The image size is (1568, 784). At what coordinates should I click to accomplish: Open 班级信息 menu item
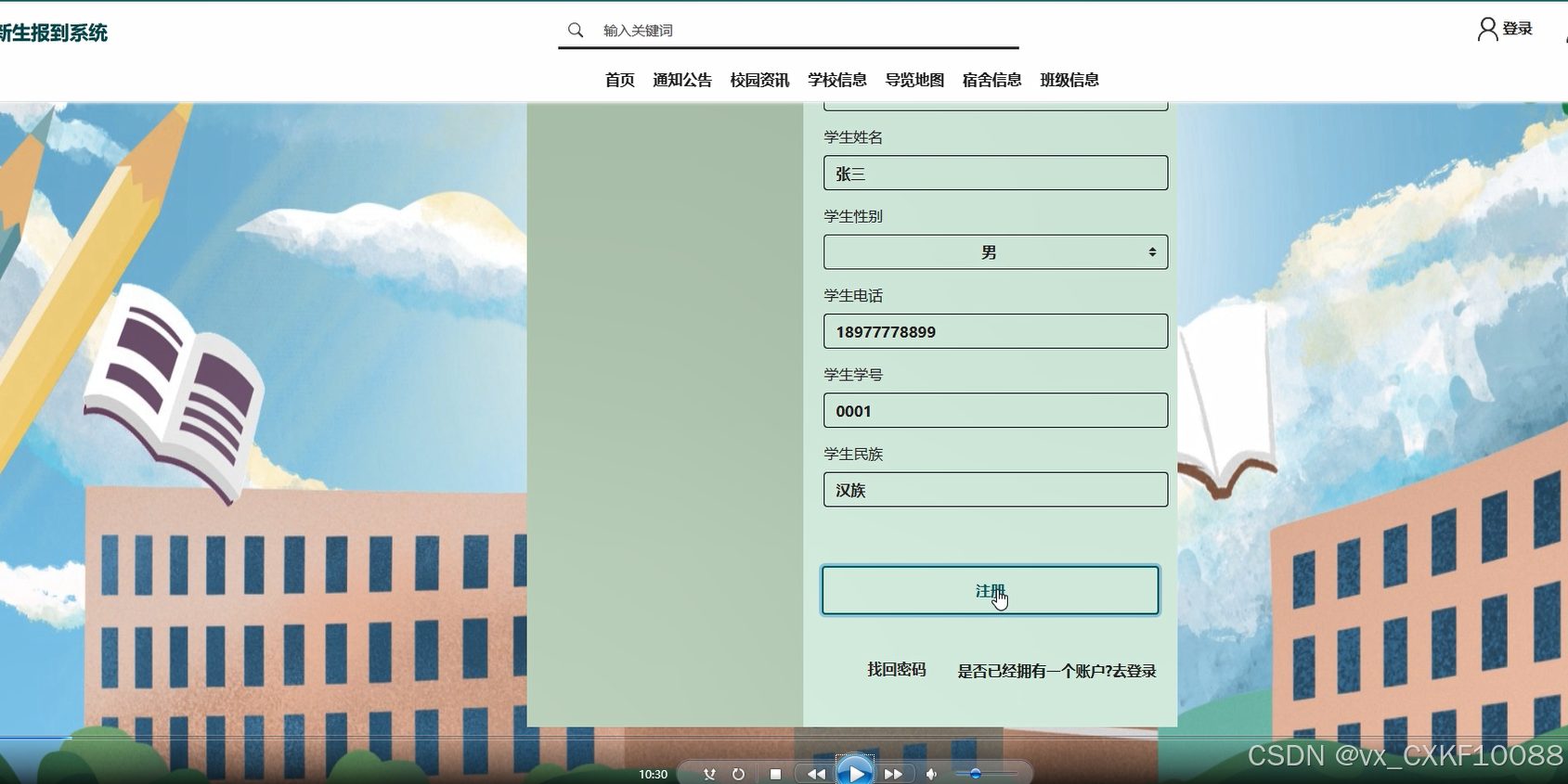[x=1069, y=80]
